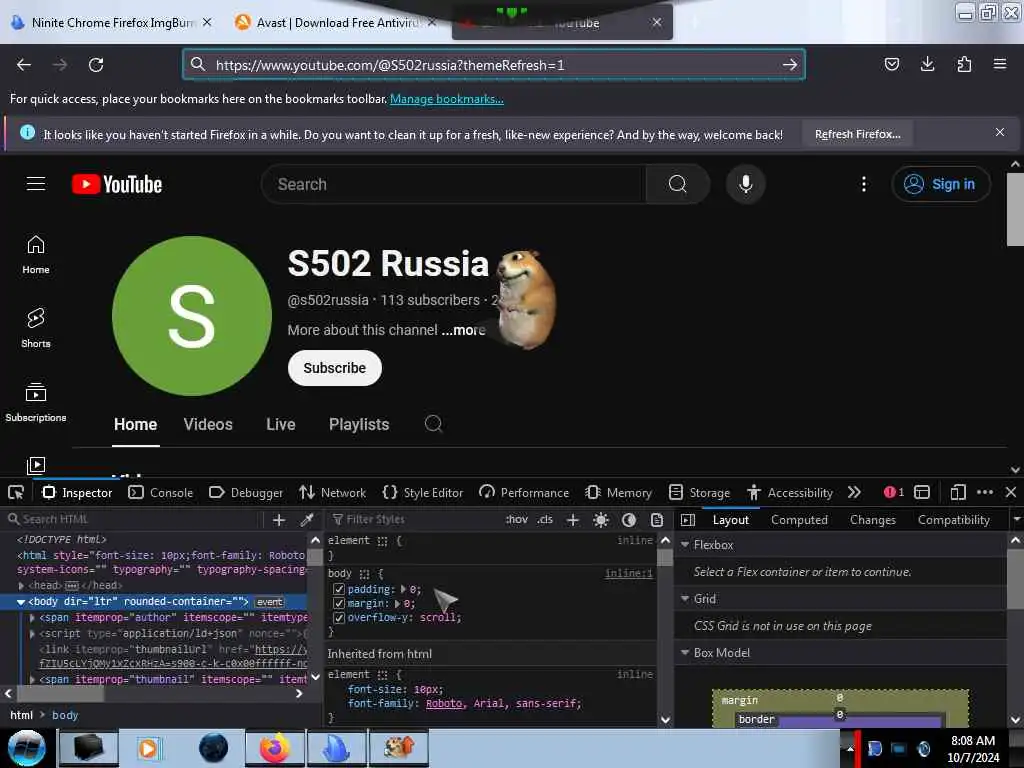1024x768 pixels.
Task: Expand the span itemprop author node
Action: [x=32, y=617]
